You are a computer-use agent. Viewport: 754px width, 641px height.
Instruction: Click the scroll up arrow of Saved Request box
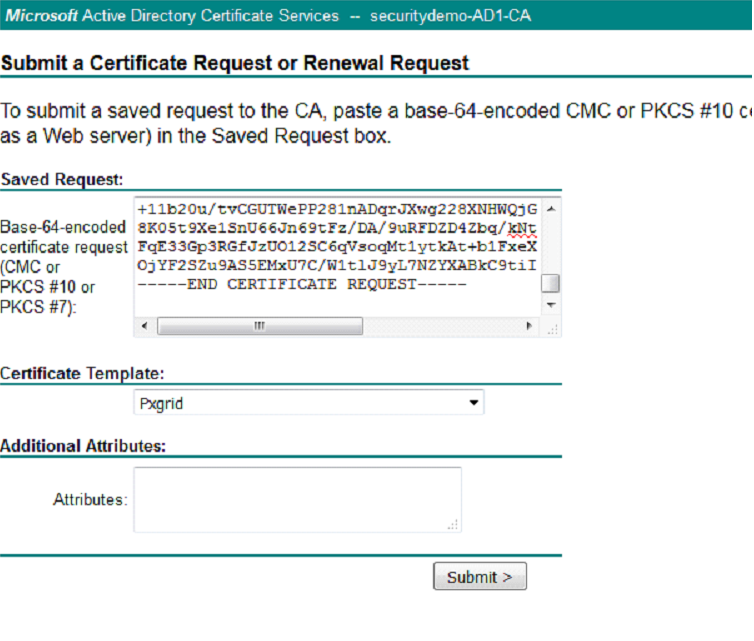pyautogui.click(x=551, y=208)
